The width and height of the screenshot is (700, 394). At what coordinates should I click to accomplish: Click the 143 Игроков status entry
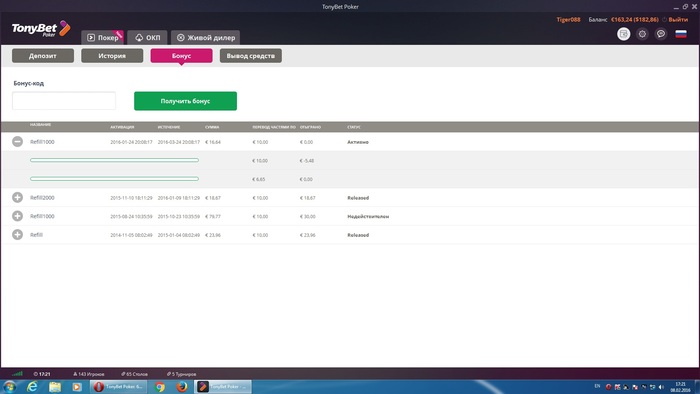tap(88, 374)
